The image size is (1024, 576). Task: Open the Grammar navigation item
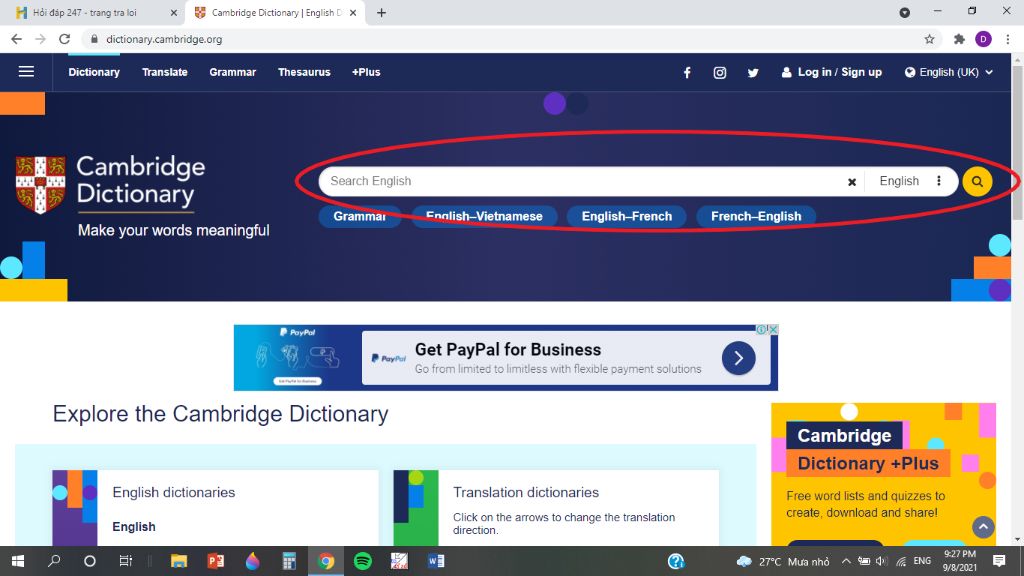pyautogui.click(x=232, y=72)
